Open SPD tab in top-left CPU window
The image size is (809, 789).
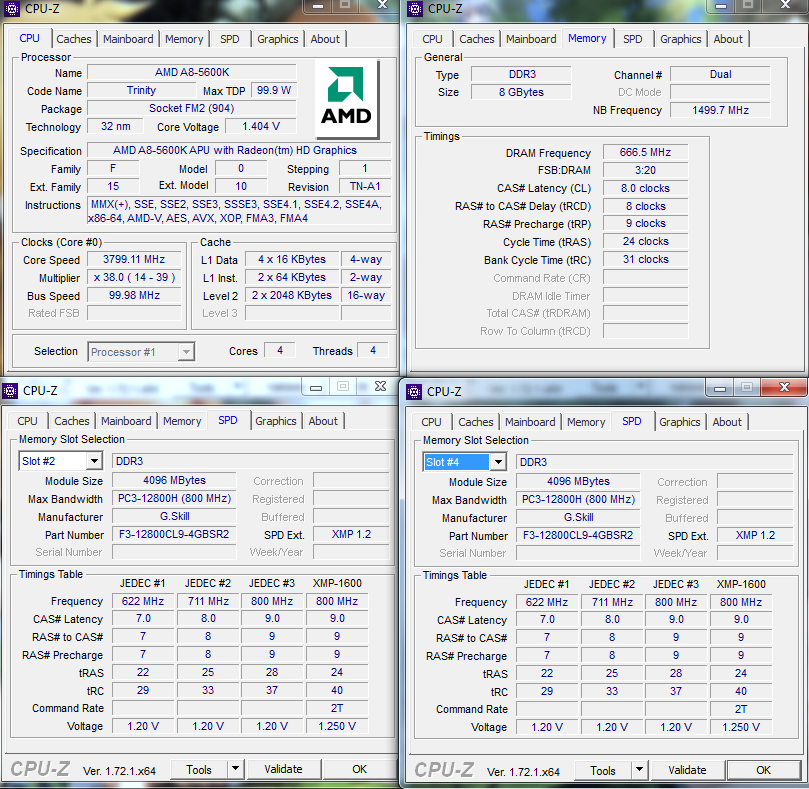click(230, 39)
